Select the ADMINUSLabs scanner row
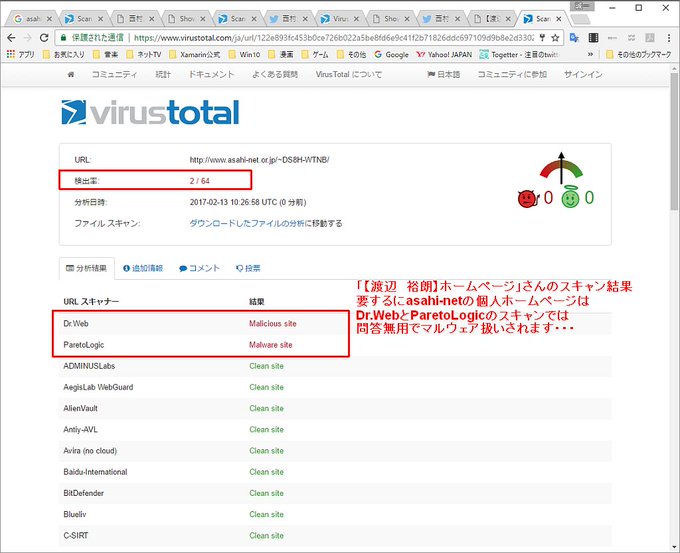This screenshot has height=553, width=680. (335, 366)
